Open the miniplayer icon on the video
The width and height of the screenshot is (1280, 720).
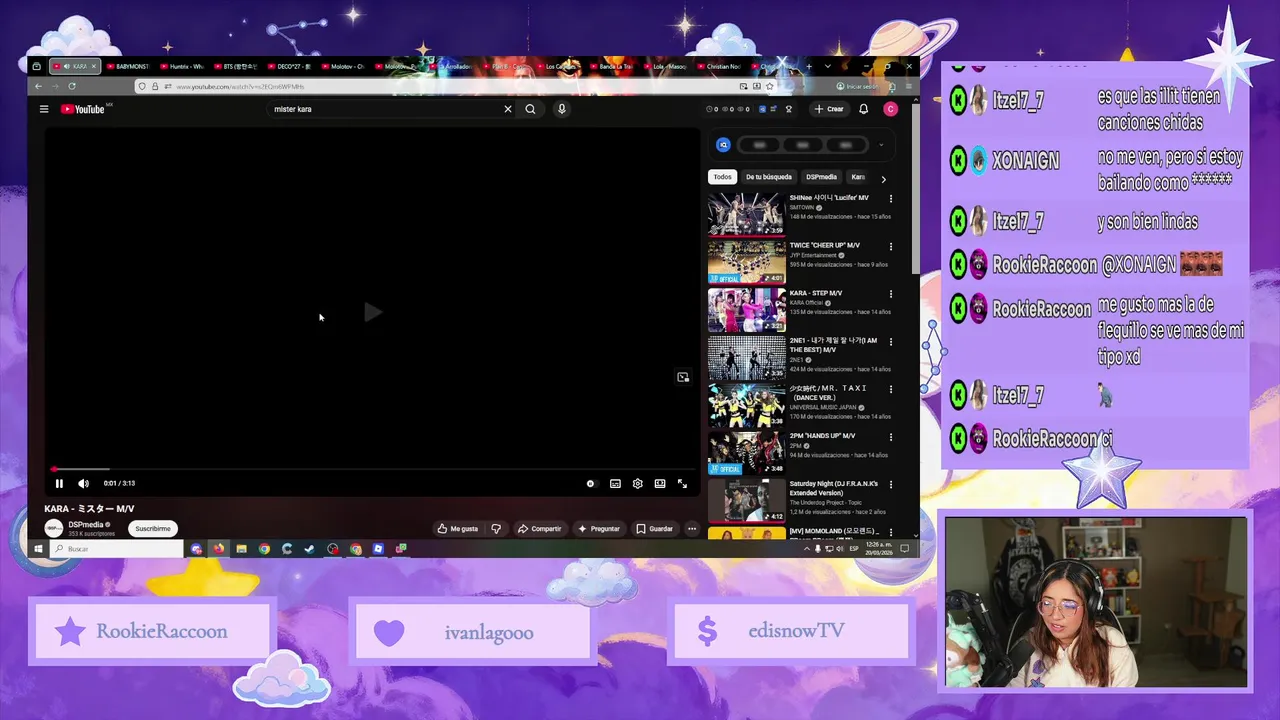click(x=683, y=377)
